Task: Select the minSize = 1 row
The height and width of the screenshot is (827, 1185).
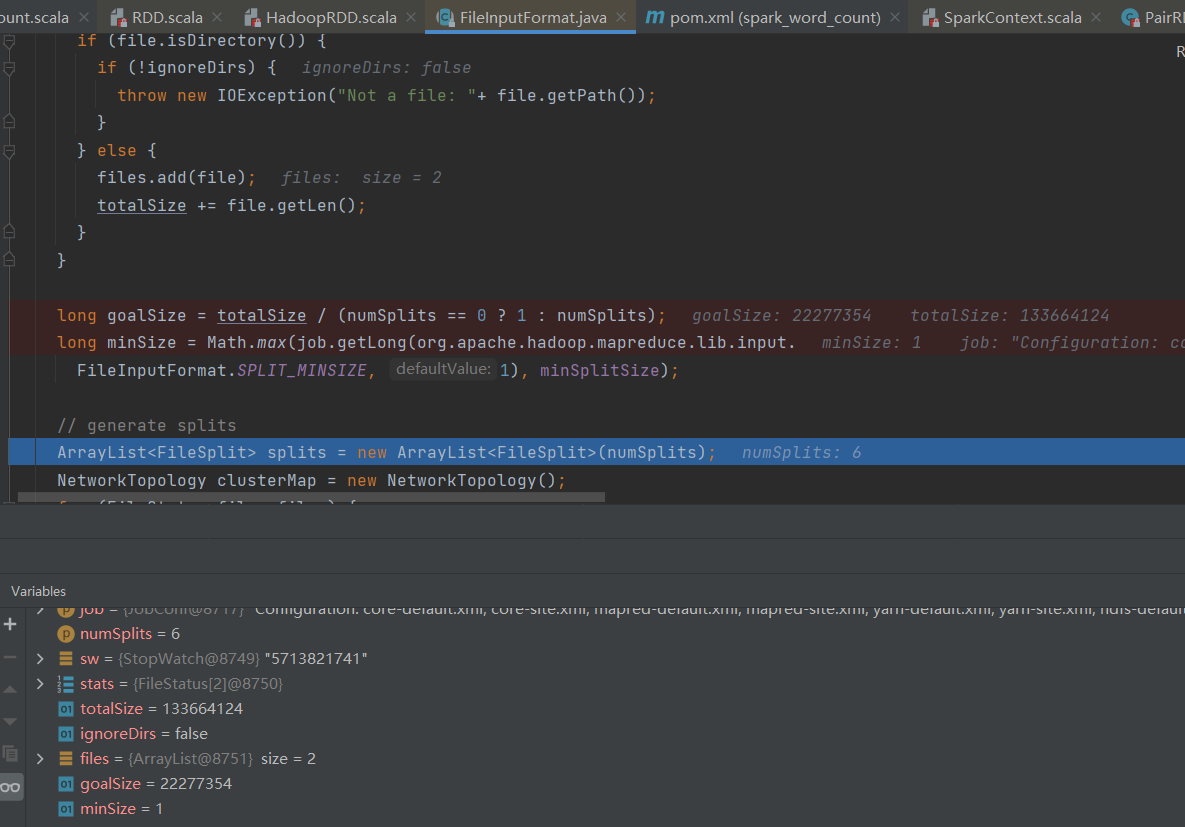Action: (605, 808)
